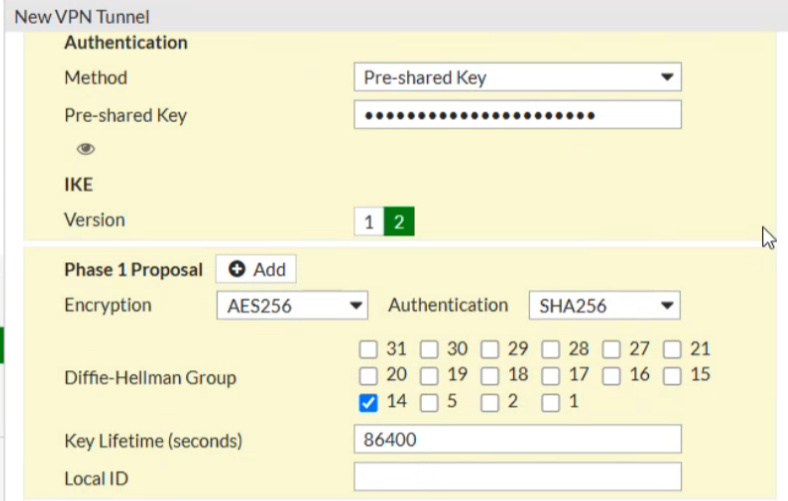Tick Diffie-Hellman group 28 checkbox
Image resolution: width=788 pixels, height=501 pixels.
(551, 349)
